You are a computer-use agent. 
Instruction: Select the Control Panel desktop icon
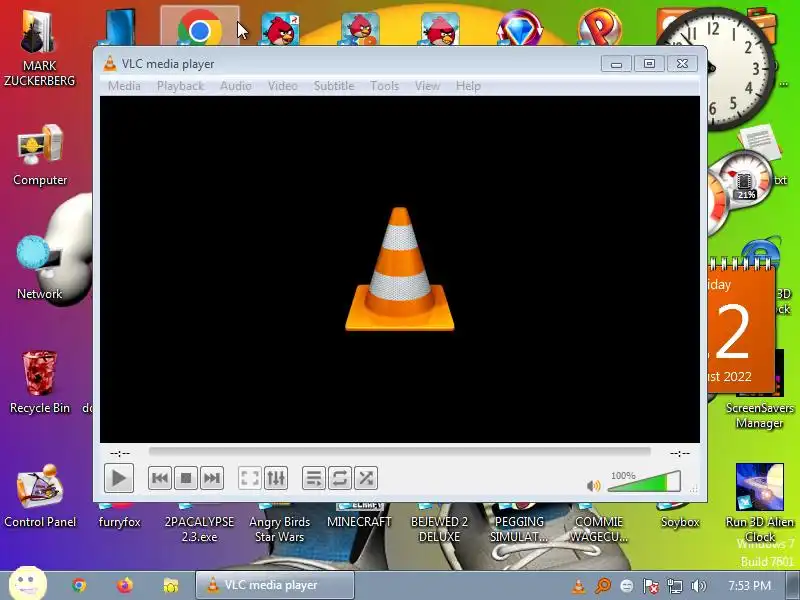pyautogui.click(x=40, y=496)
